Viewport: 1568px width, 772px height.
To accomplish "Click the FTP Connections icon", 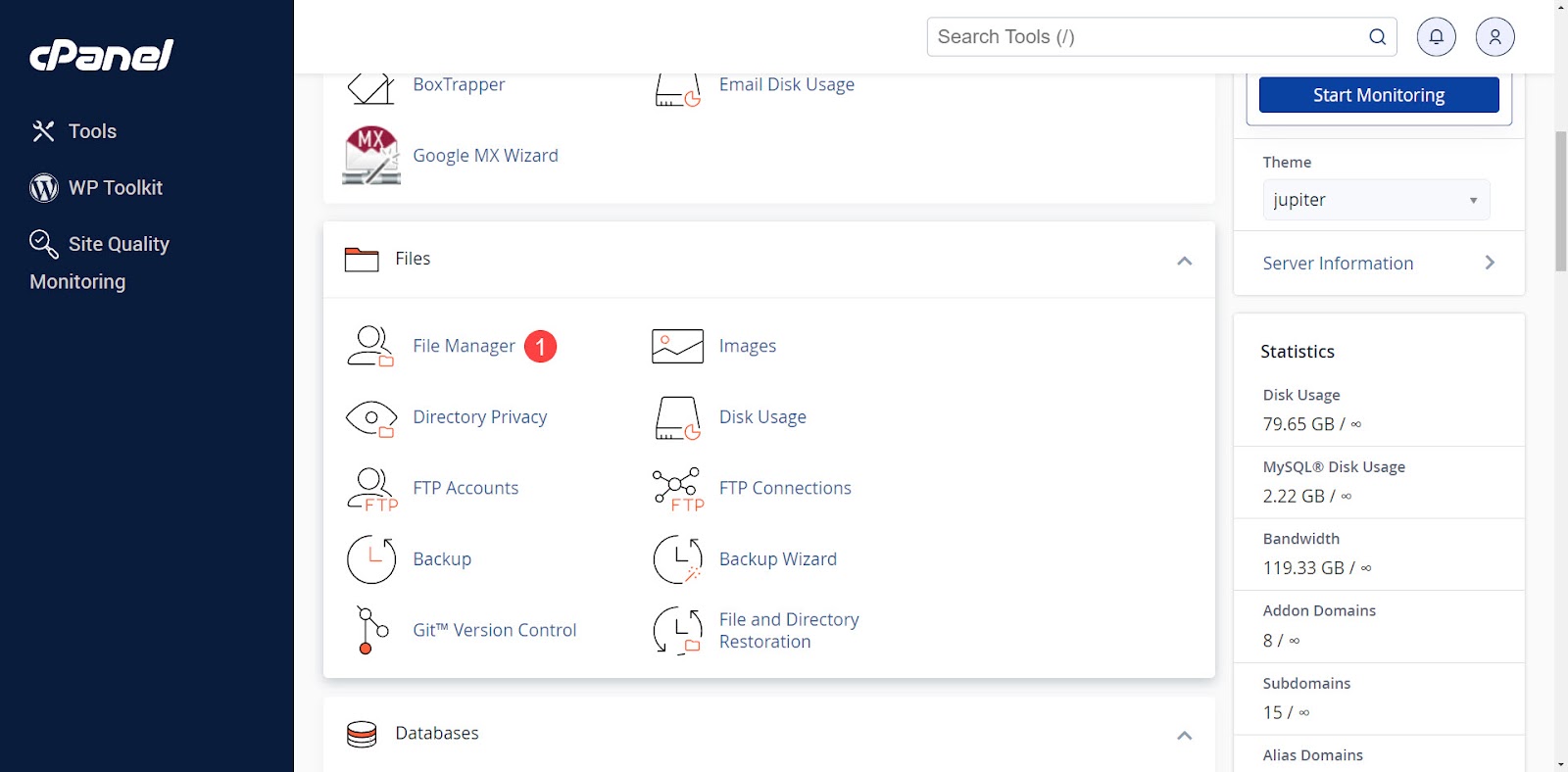I will [678, 489].
